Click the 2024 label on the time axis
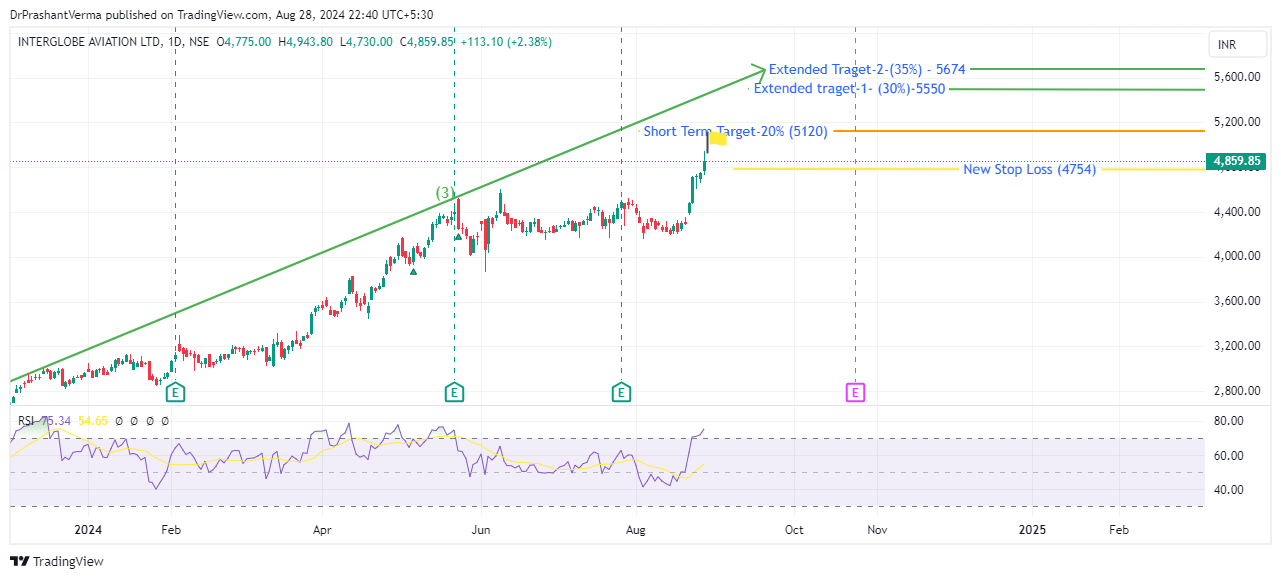Viewport: 1281px width, 579px height. (88, 528)
